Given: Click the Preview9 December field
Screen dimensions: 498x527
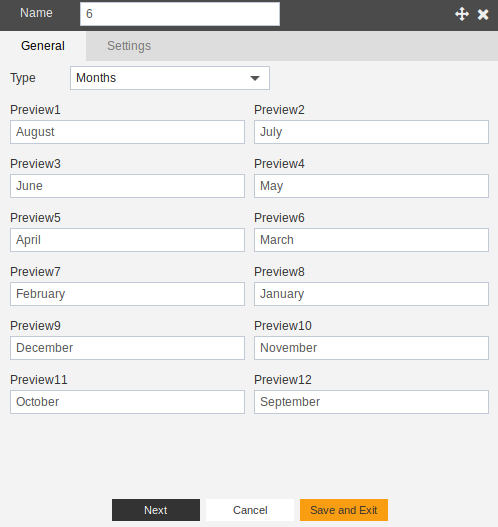Looking at the screenshot, I should coord(127,348).
